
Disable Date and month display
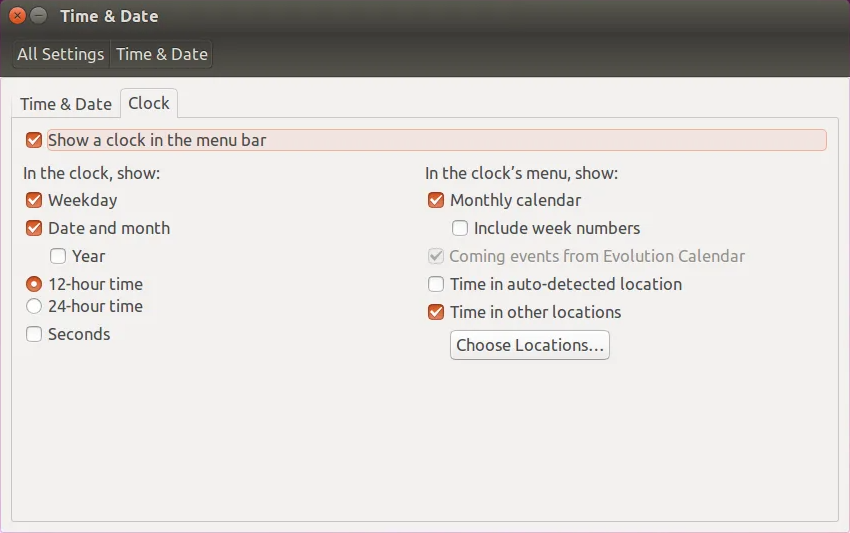[x=34, y=228]
